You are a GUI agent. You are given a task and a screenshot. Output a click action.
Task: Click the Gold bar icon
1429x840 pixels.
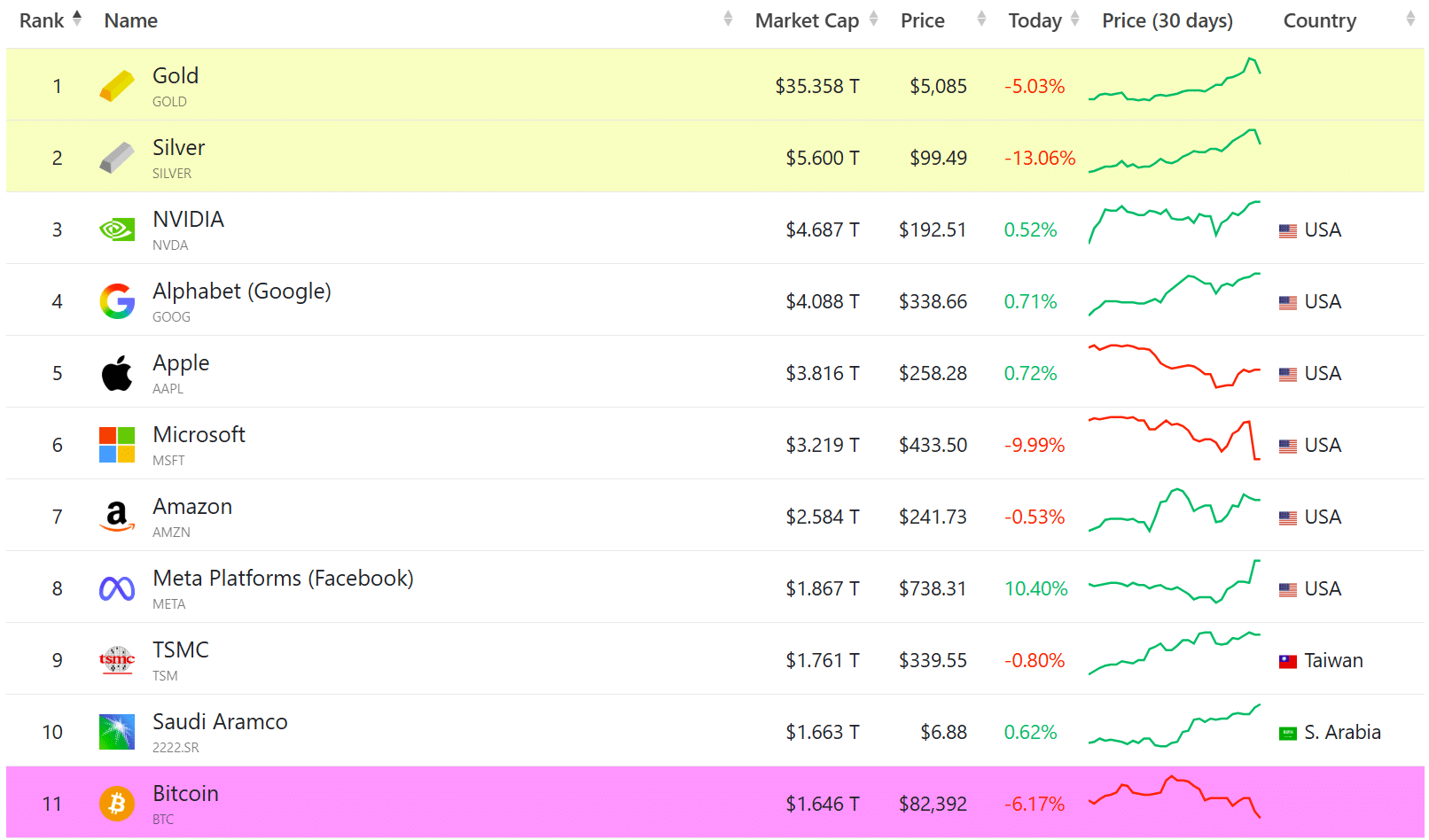click(116, 86)
